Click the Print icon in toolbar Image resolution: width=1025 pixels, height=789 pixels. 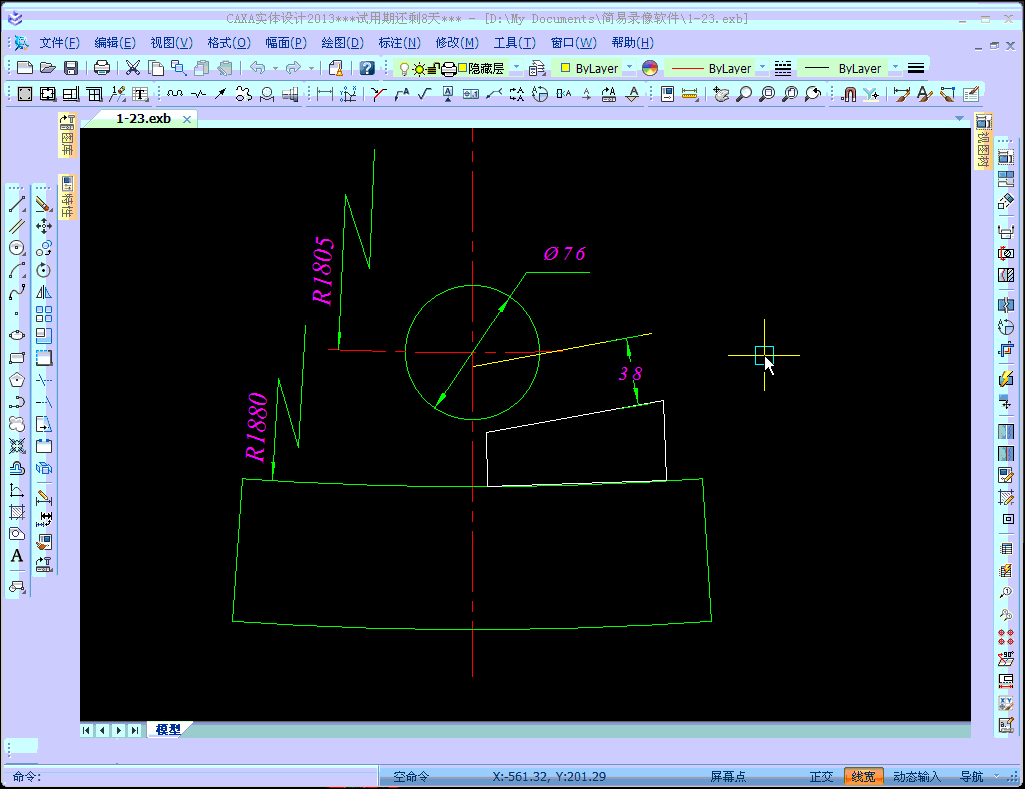[x=101, y=68]
